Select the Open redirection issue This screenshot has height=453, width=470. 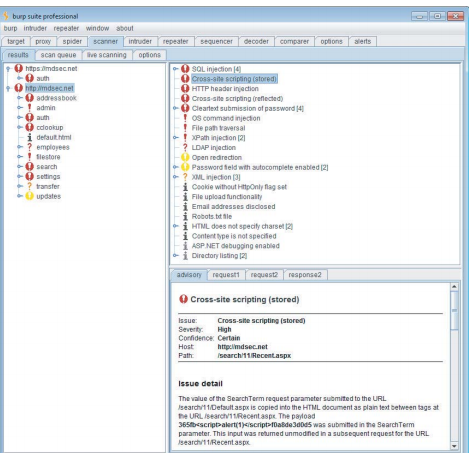click(x=217, y=157)
